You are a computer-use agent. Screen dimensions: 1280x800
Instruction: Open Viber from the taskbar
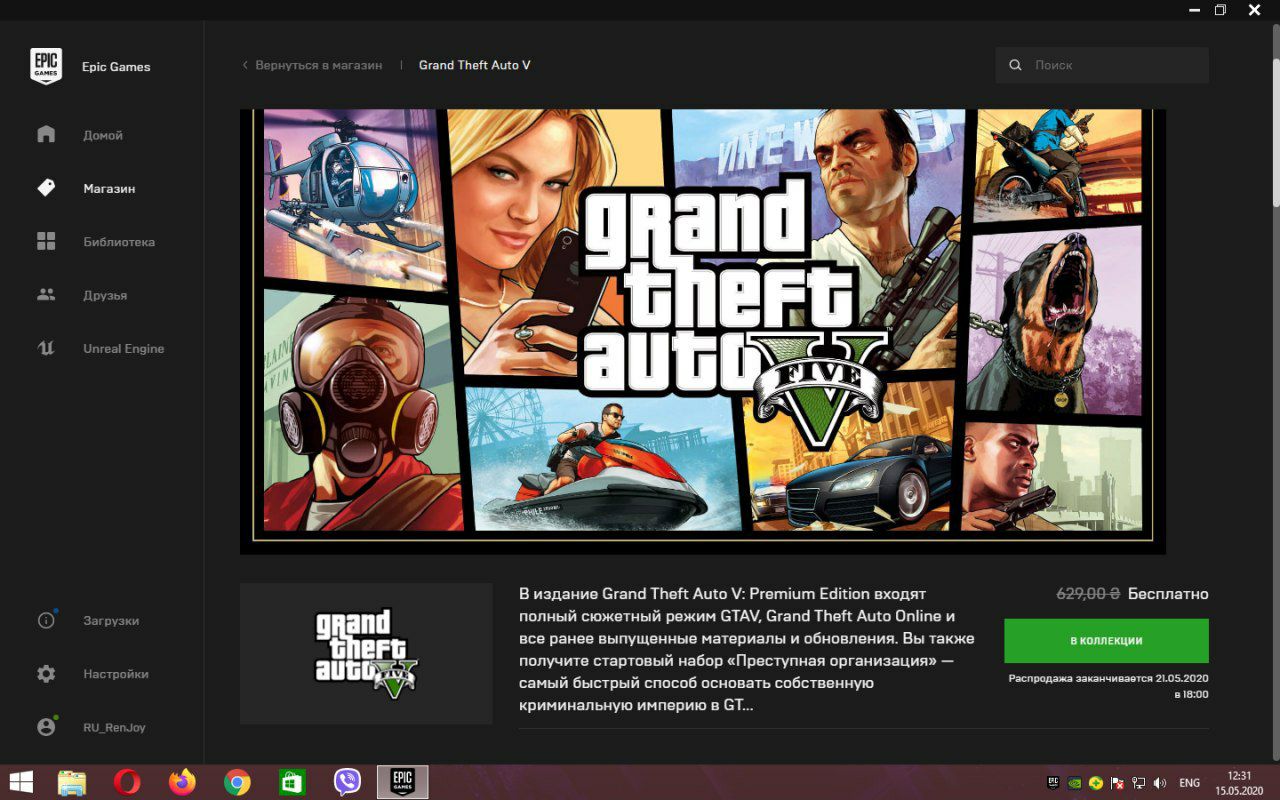tap(347, 782)
